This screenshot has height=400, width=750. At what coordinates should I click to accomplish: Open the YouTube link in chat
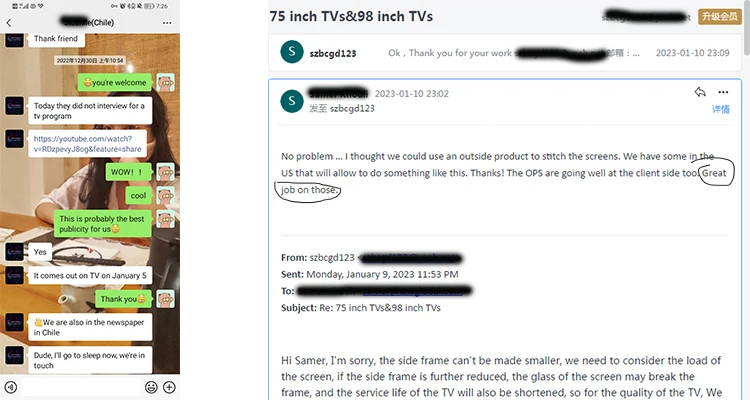(87, 144)
